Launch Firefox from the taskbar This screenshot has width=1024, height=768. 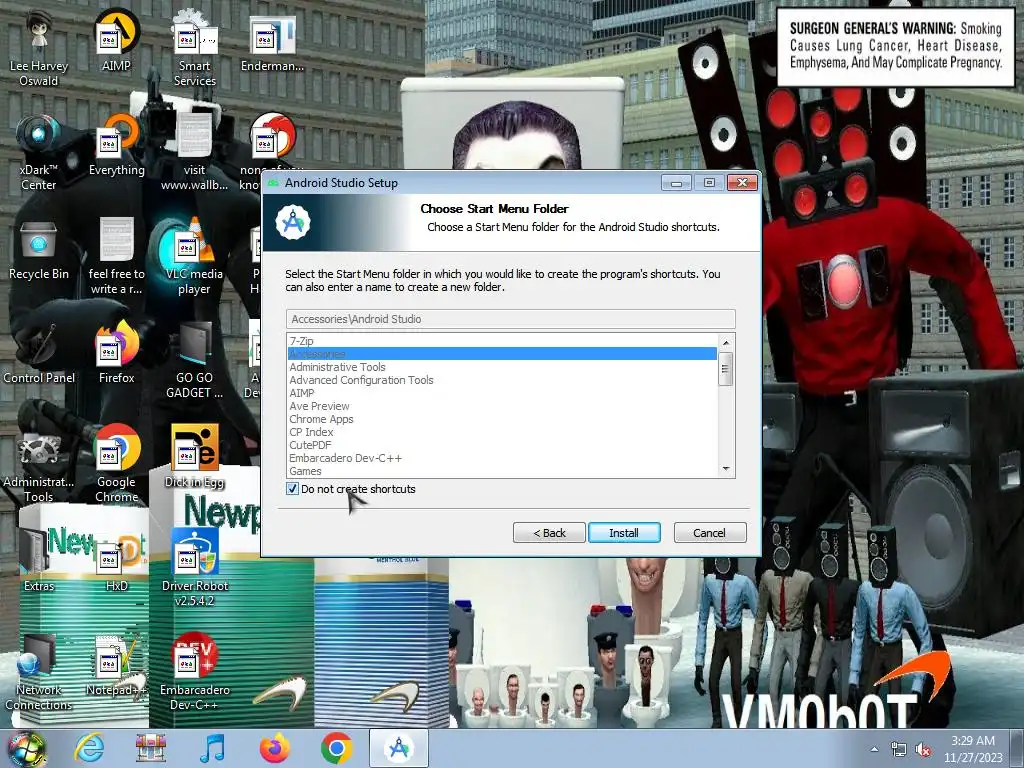274,748
